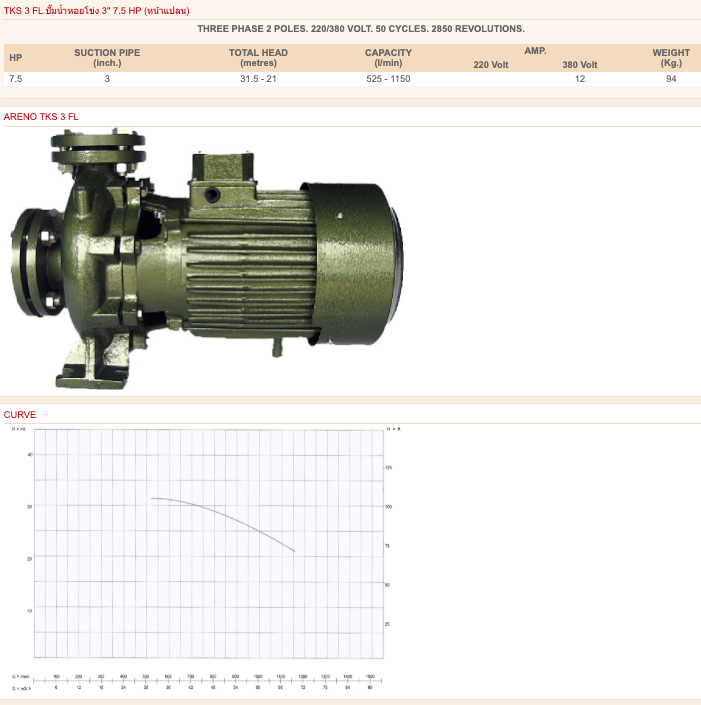Click the TKS 3 FL product title

pyautogui.click(x=97, y=11)
